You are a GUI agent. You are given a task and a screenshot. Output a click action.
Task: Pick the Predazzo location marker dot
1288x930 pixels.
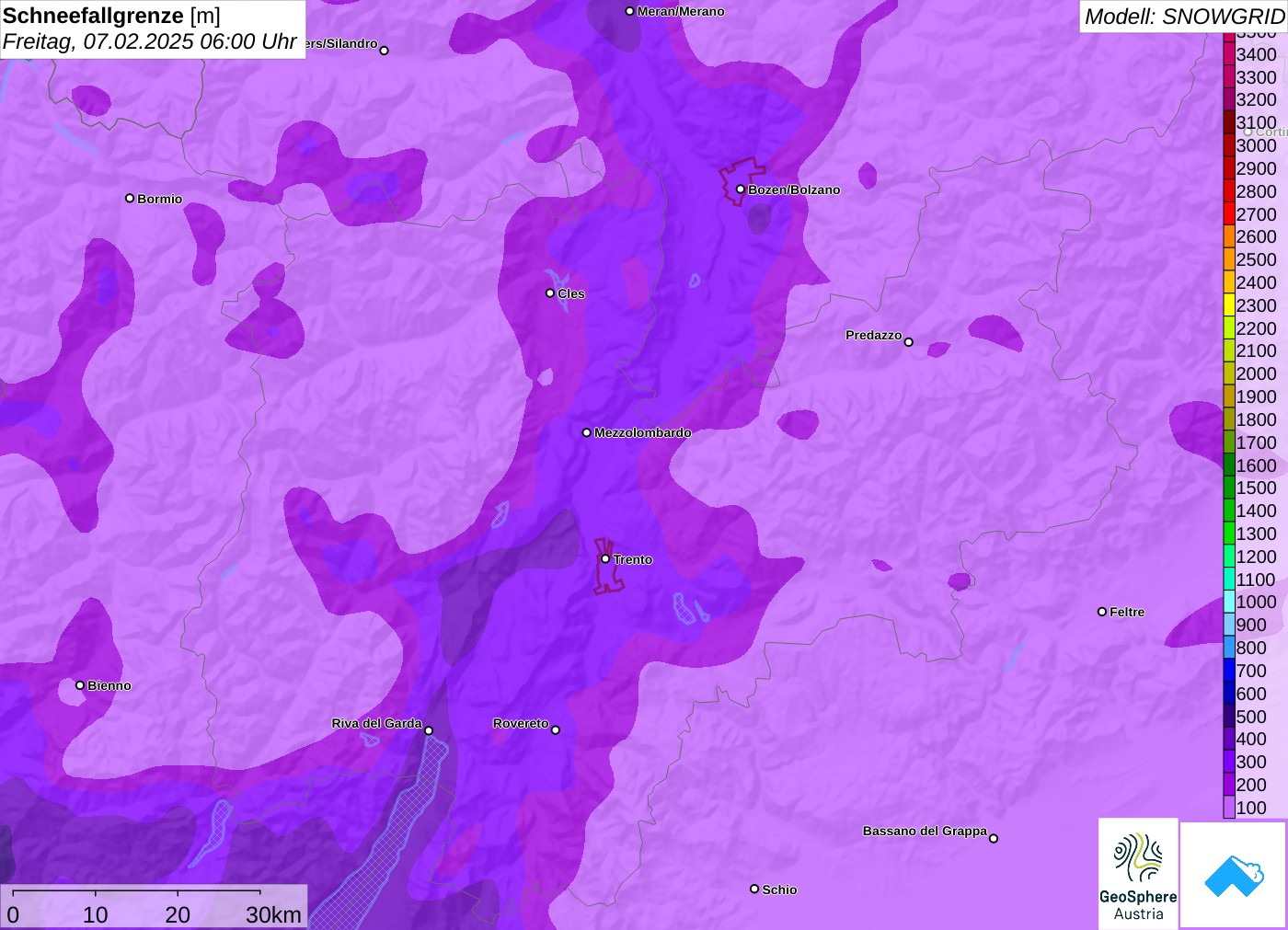[909, 341]
